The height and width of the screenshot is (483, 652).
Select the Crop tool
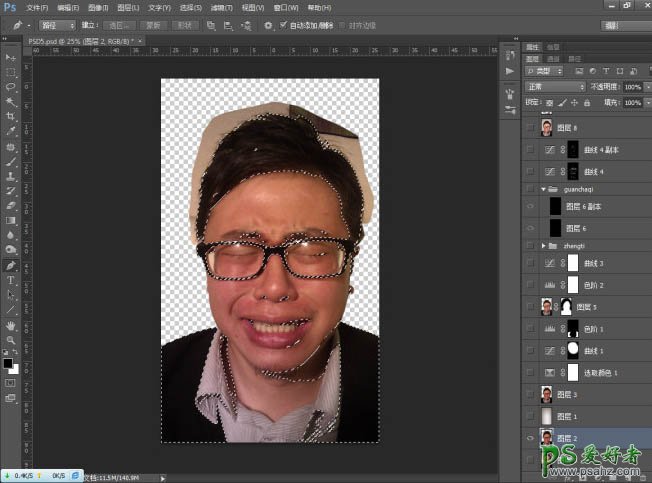pyautogui.click(x=11, y=116)
